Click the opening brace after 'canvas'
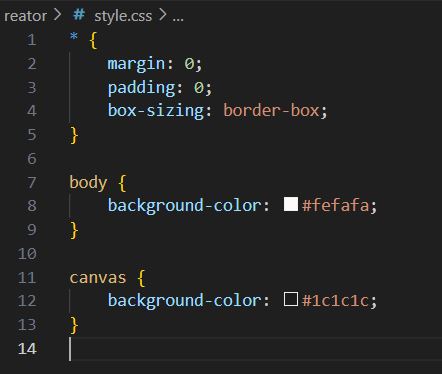Screen dimensions: 442x374 tap(141, 278)
